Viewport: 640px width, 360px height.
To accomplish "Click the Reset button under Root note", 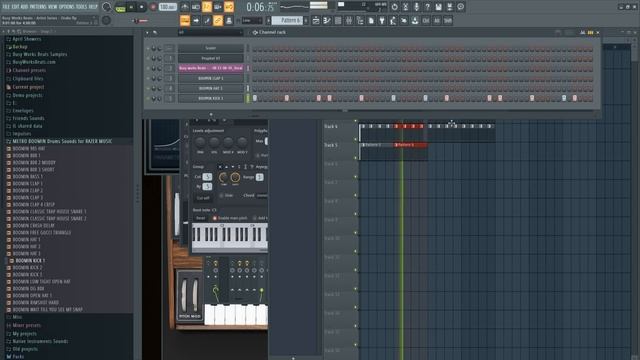I will click(200, 218).
